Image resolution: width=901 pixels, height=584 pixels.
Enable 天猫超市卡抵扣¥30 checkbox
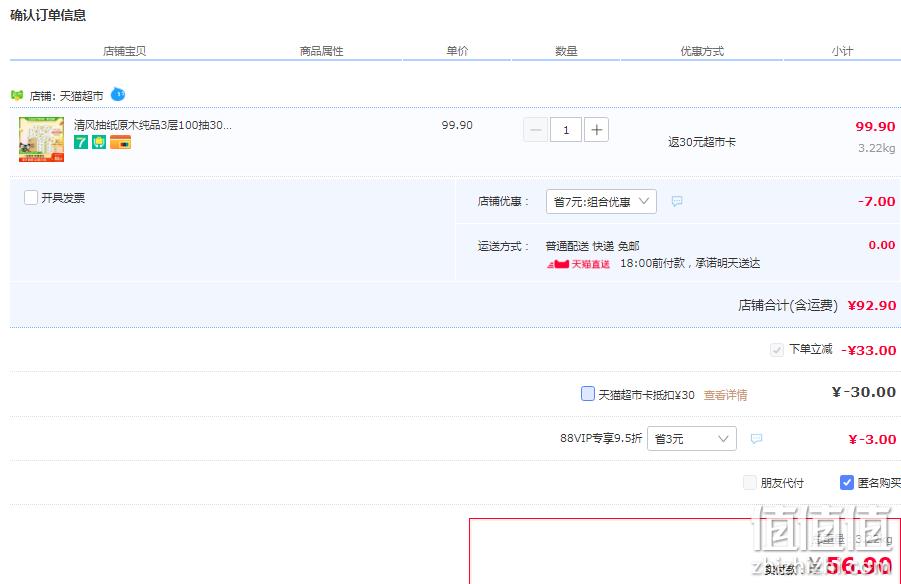click(588, 394)
